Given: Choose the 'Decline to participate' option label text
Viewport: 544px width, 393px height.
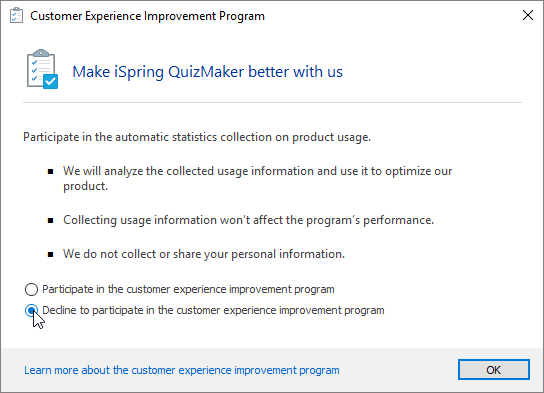Looking at the screenshot, I should pyautogui.click(x=213, y=310).
